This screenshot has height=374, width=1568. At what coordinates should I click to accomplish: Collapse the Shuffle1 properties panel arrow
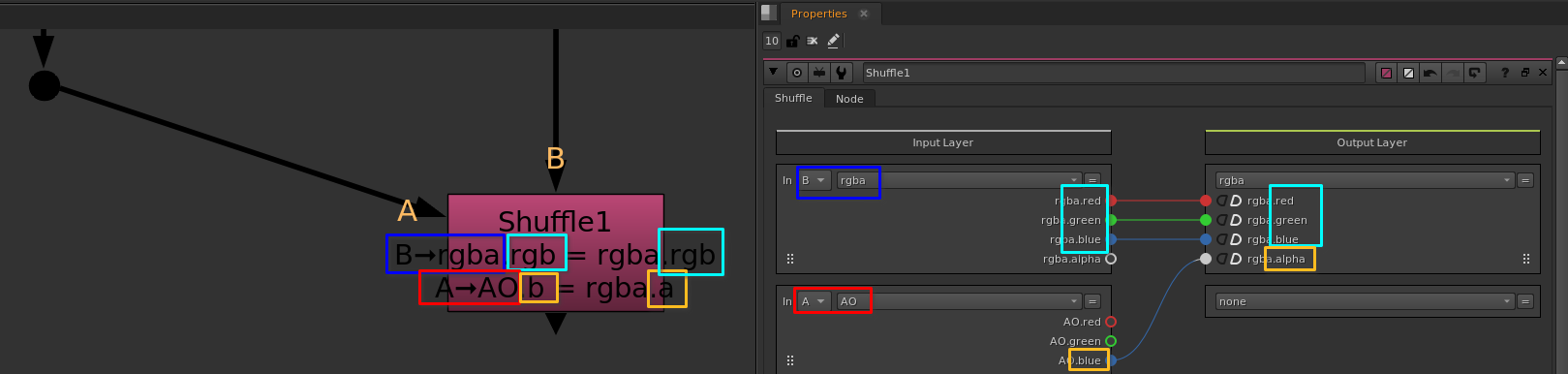coord(773,72)
